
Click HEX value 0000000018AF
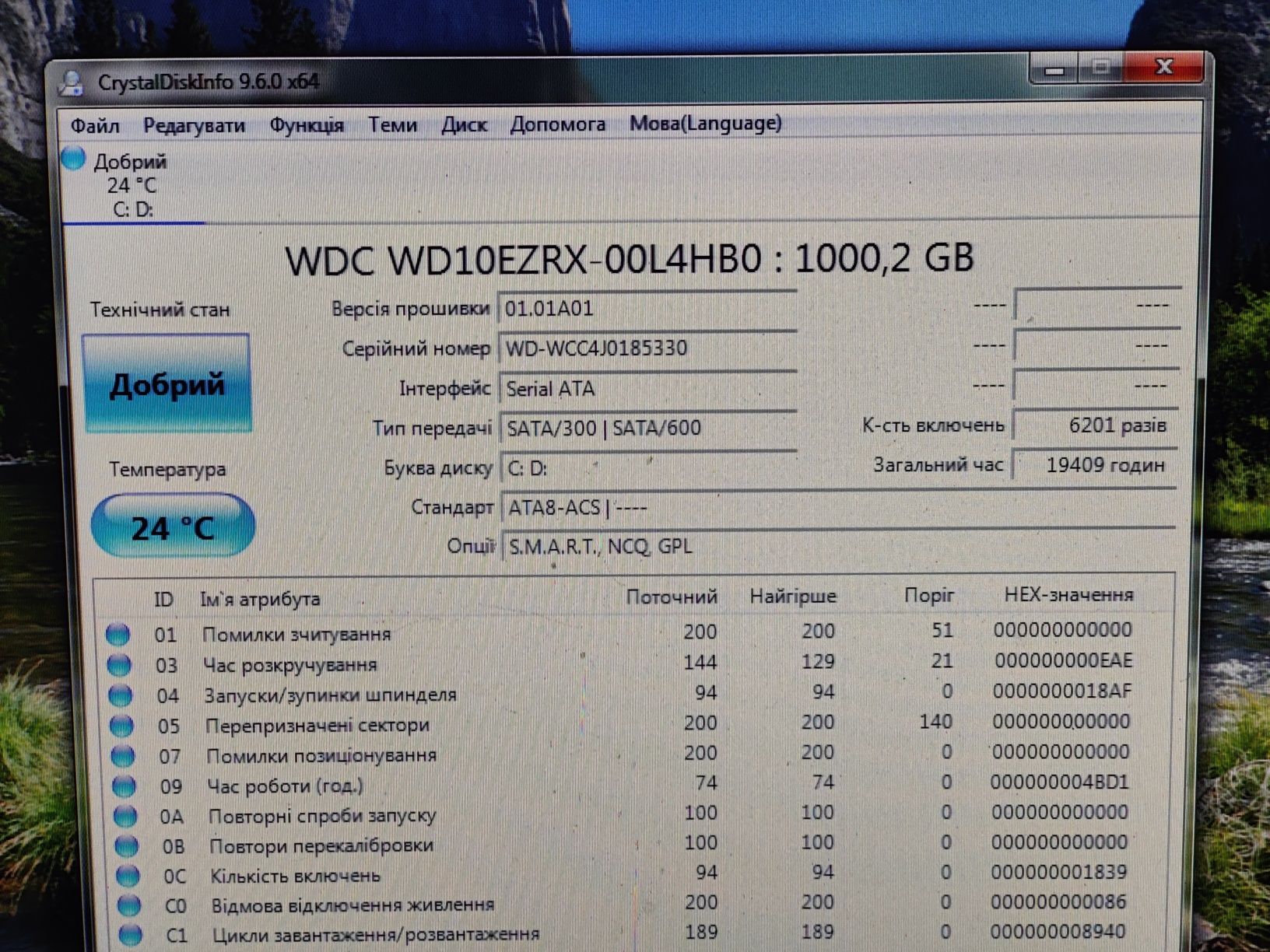click(x=1062, y=691)
